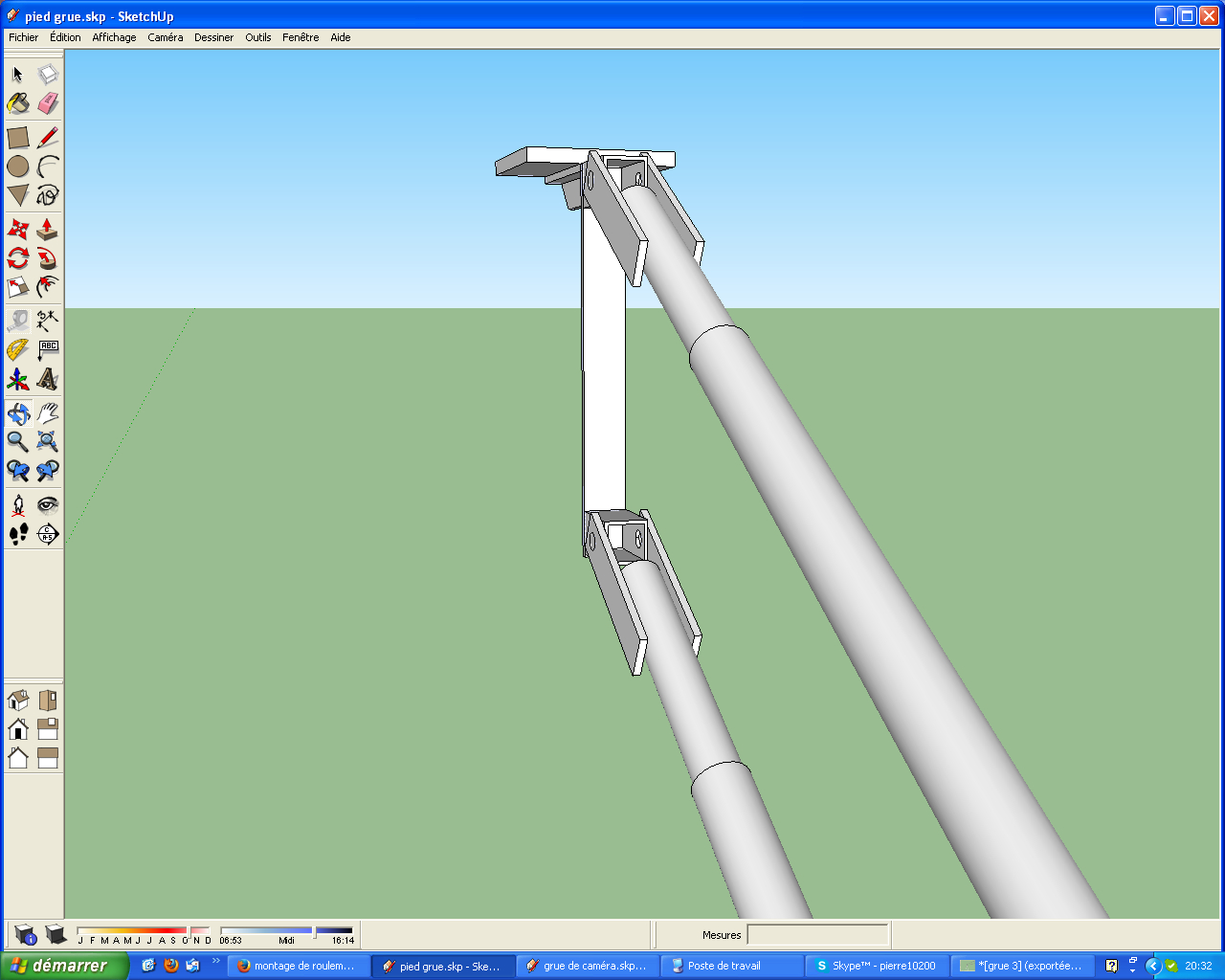Activate the Freehand scribble tool

click(48, 195)
